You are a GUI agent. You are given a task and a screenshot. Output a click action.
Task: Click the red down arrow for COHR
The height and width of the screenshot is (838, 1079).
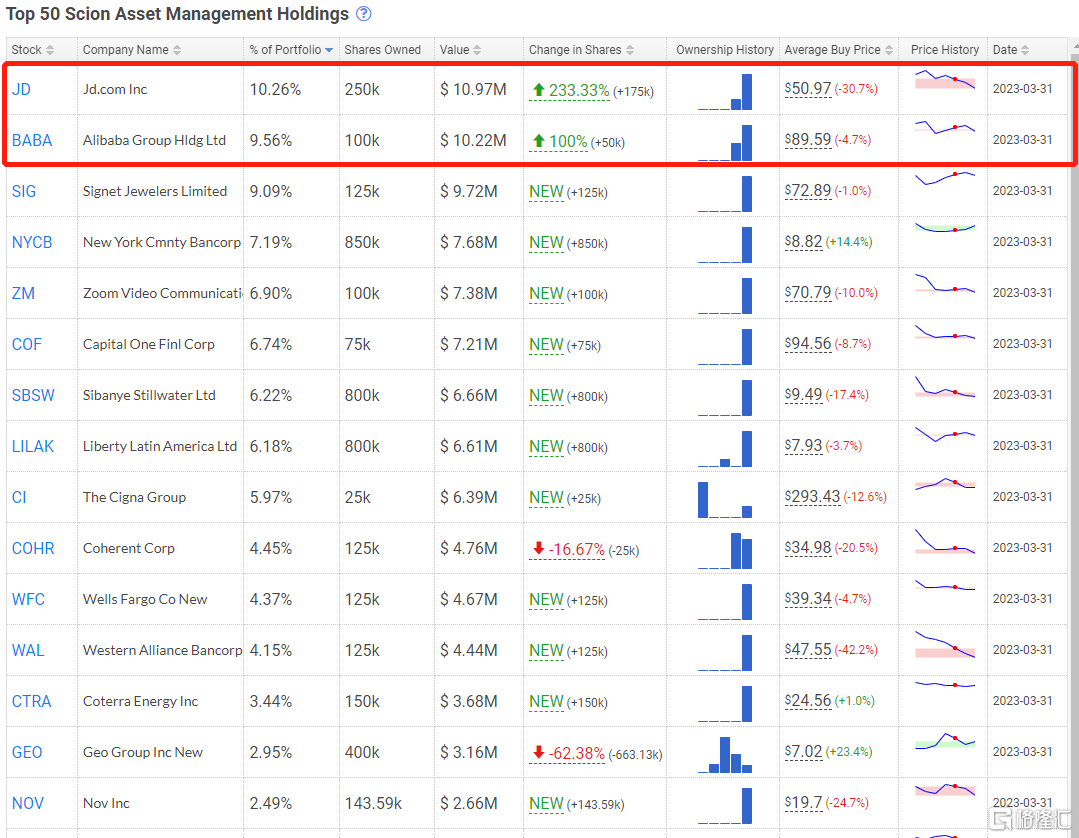click(538, 549)
